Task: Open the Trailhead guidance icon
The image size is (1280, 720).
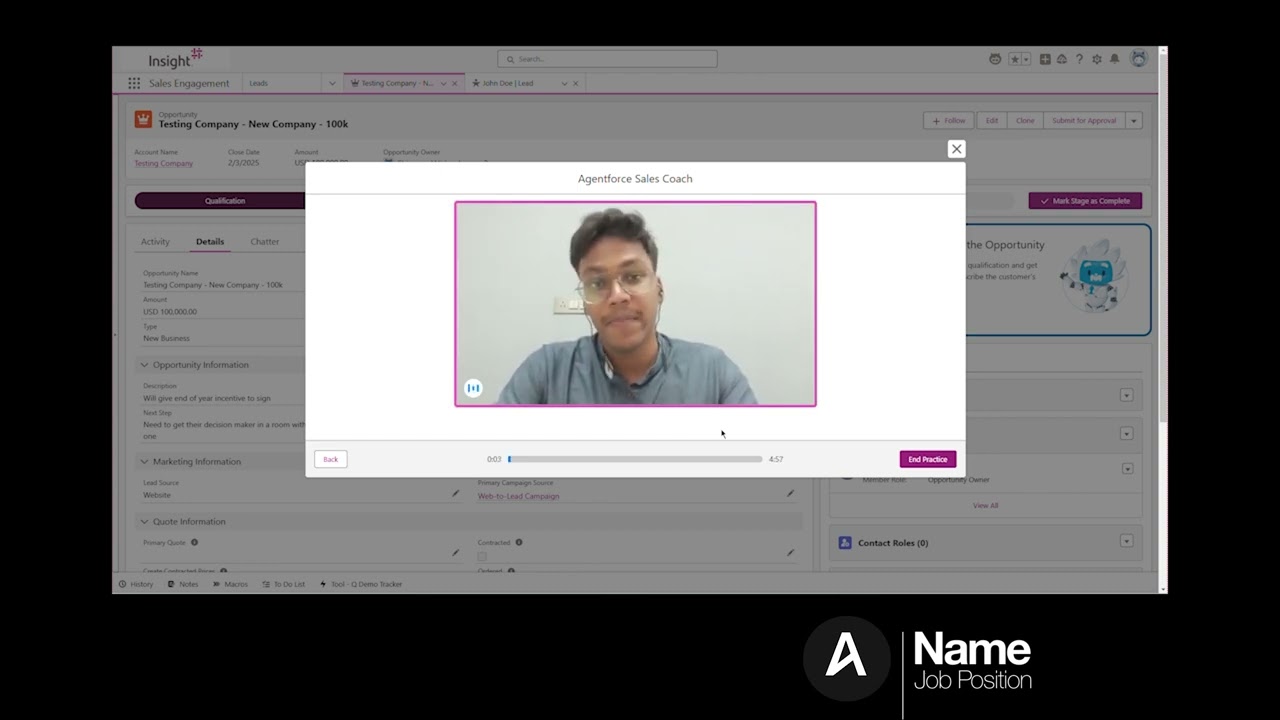Action: pyautogui.click(x=1061, y=60)
